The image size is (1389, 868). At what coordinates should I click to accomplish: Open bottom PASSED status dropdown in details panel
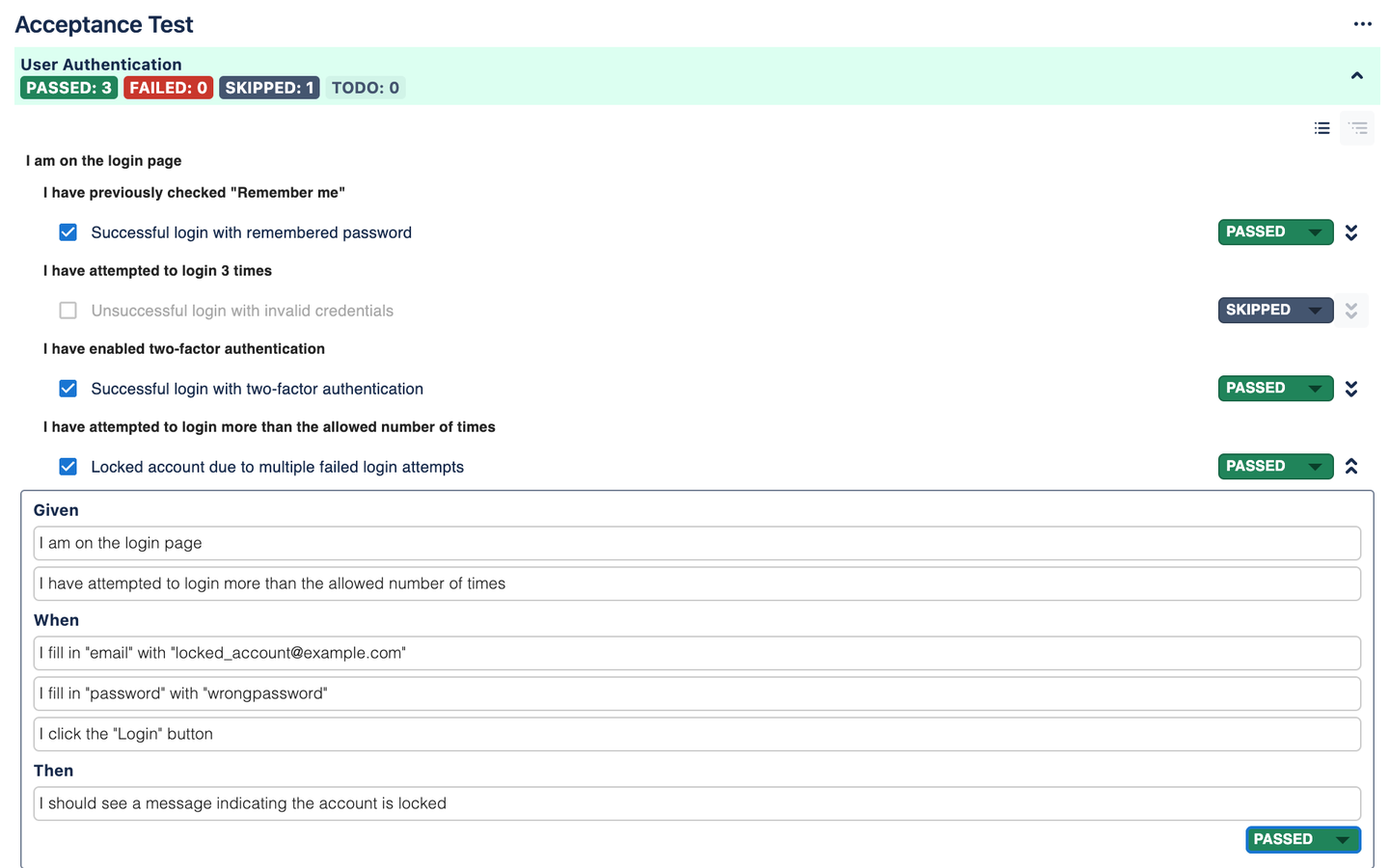tap(1303, 840)
